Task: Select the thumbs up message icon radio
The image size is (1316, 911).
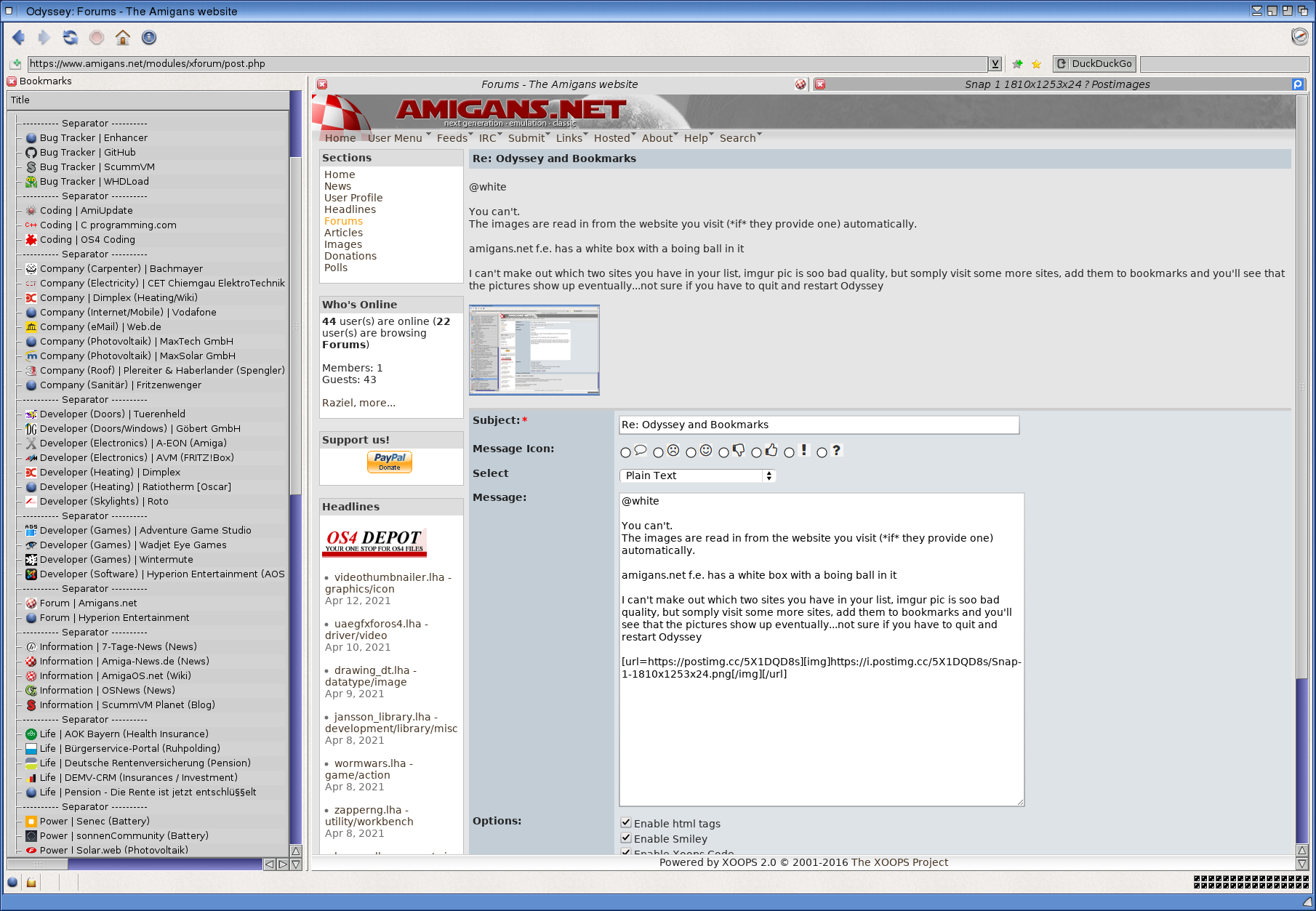Action: pos(756,452)
